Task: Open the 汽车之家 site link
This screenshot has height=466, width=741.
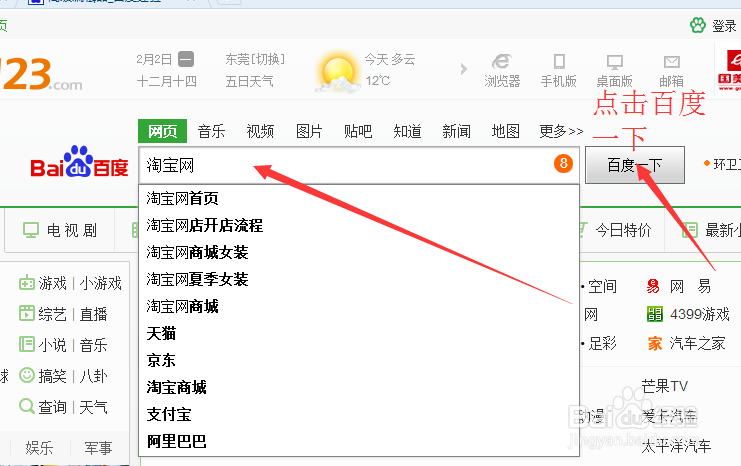Action: [x=698, y=344]
